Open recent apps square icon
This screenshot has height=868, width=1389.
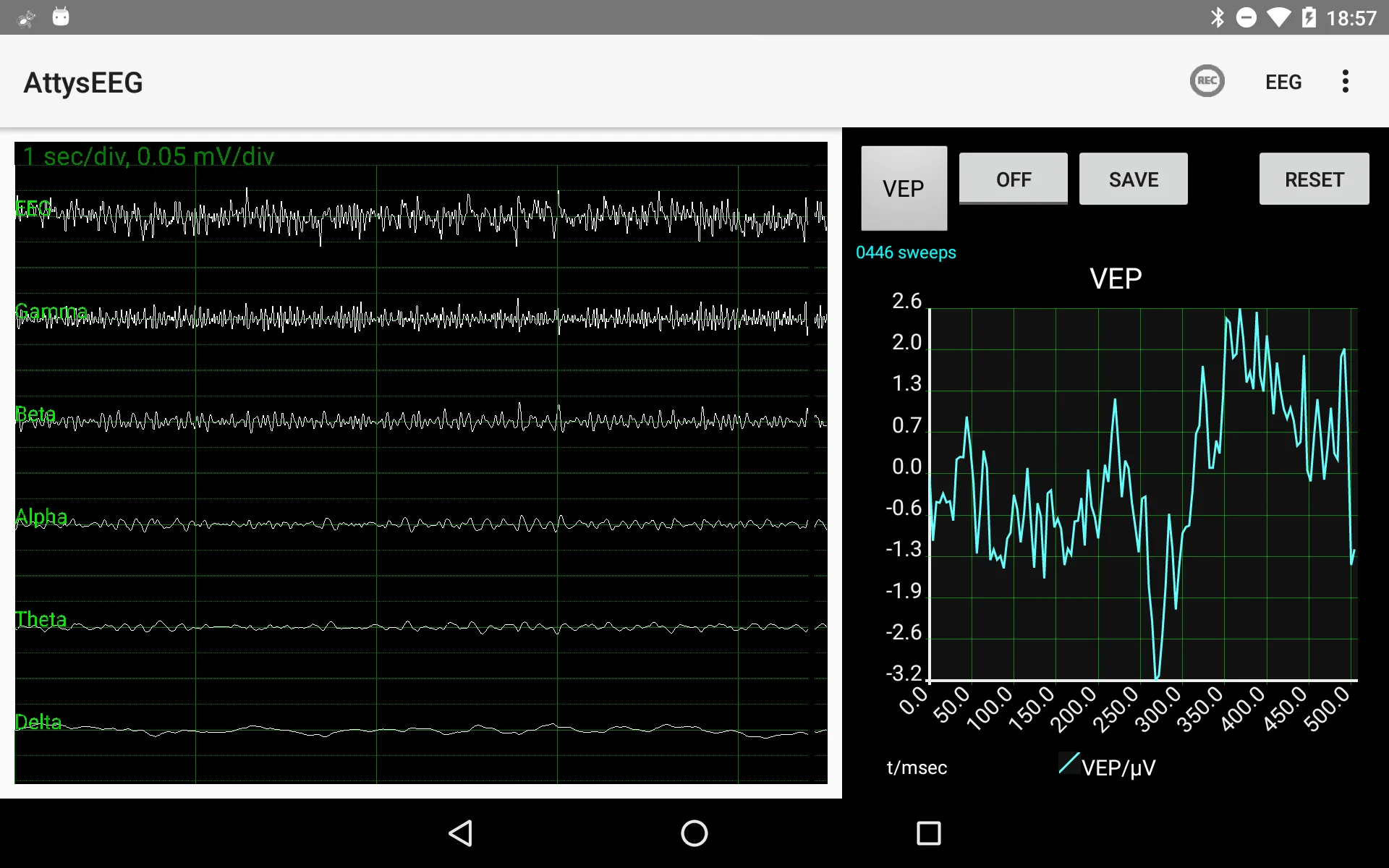(x=928, y=833)
